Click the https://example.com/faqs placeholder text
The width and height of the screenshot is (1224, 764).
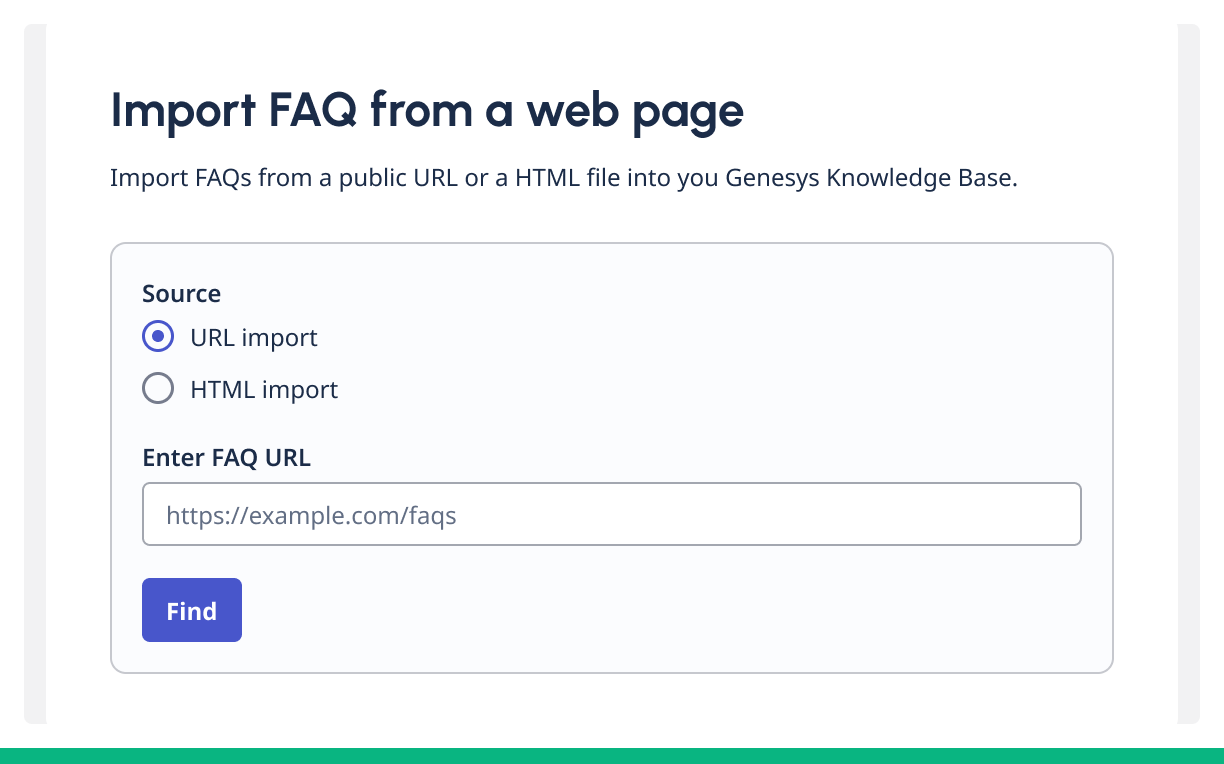(311, 516)
